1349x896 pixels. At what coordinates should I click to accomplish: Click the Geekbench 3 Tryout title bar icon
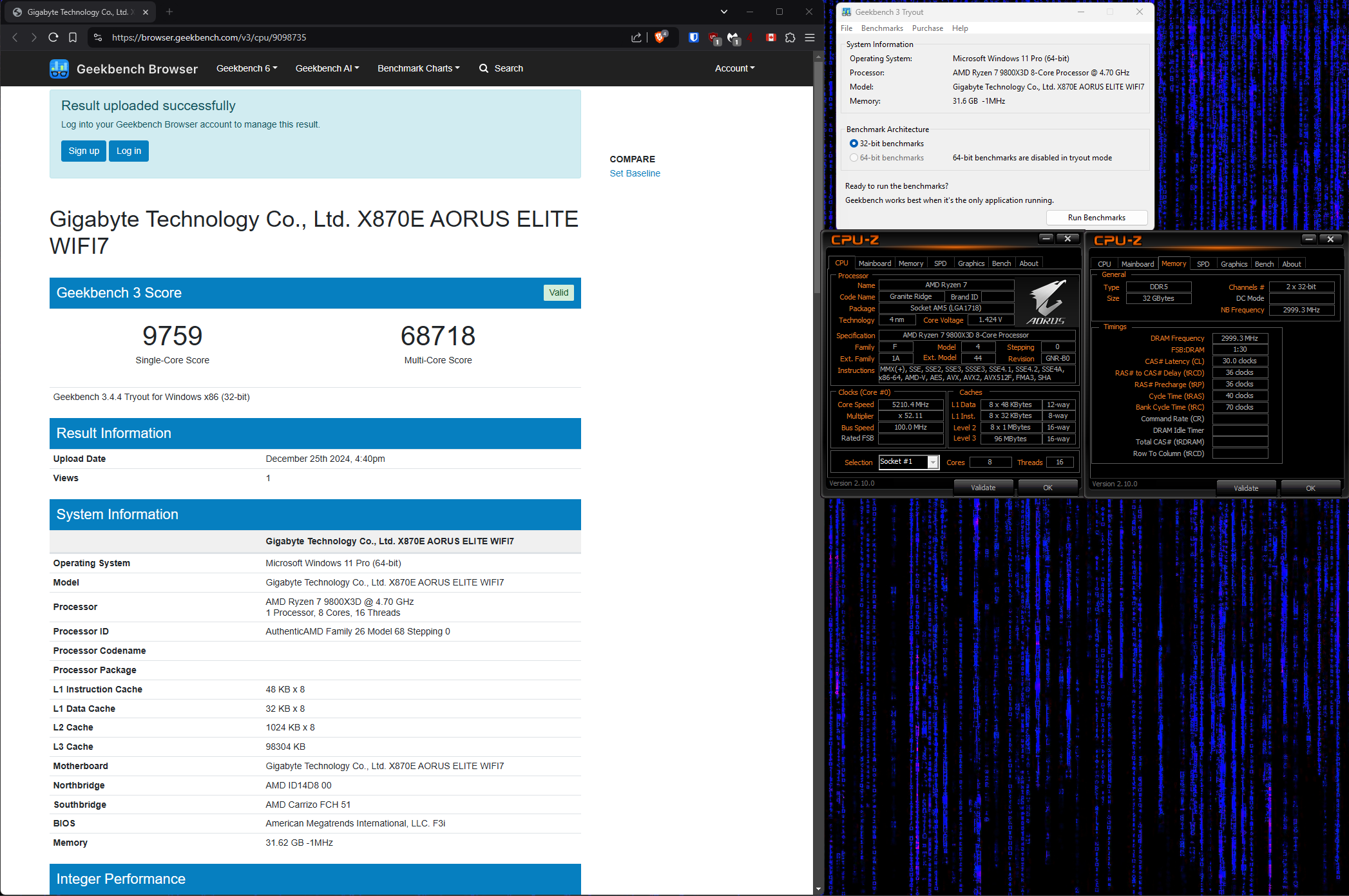point(847,12)
